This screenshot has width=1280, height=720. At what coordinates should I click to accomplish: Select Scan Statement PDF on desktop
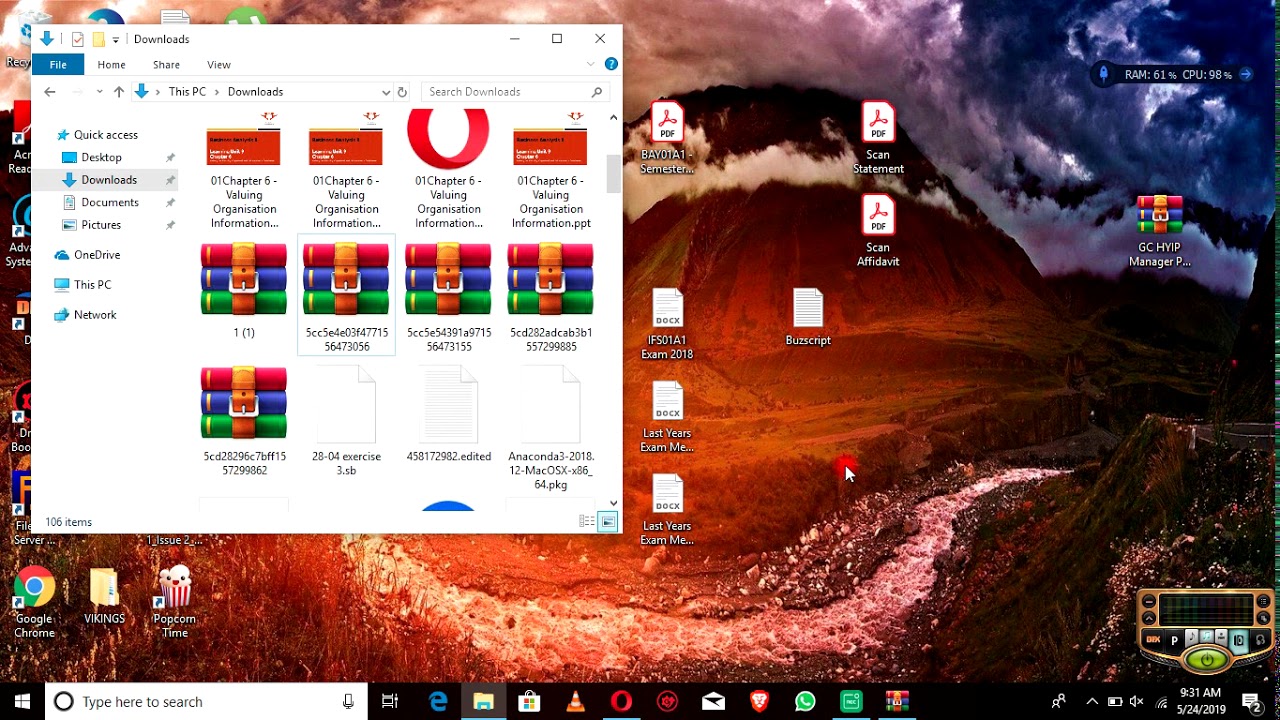tap(878, 138)
